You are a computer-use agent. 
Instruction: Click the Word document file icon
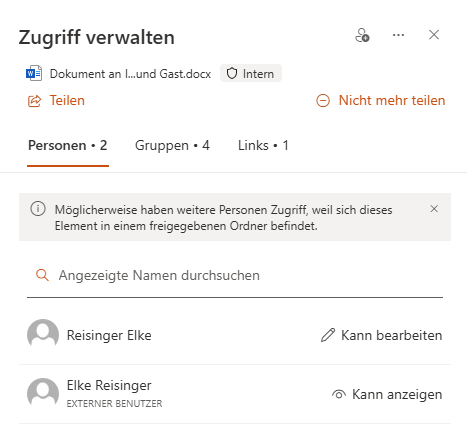point(34,73)
